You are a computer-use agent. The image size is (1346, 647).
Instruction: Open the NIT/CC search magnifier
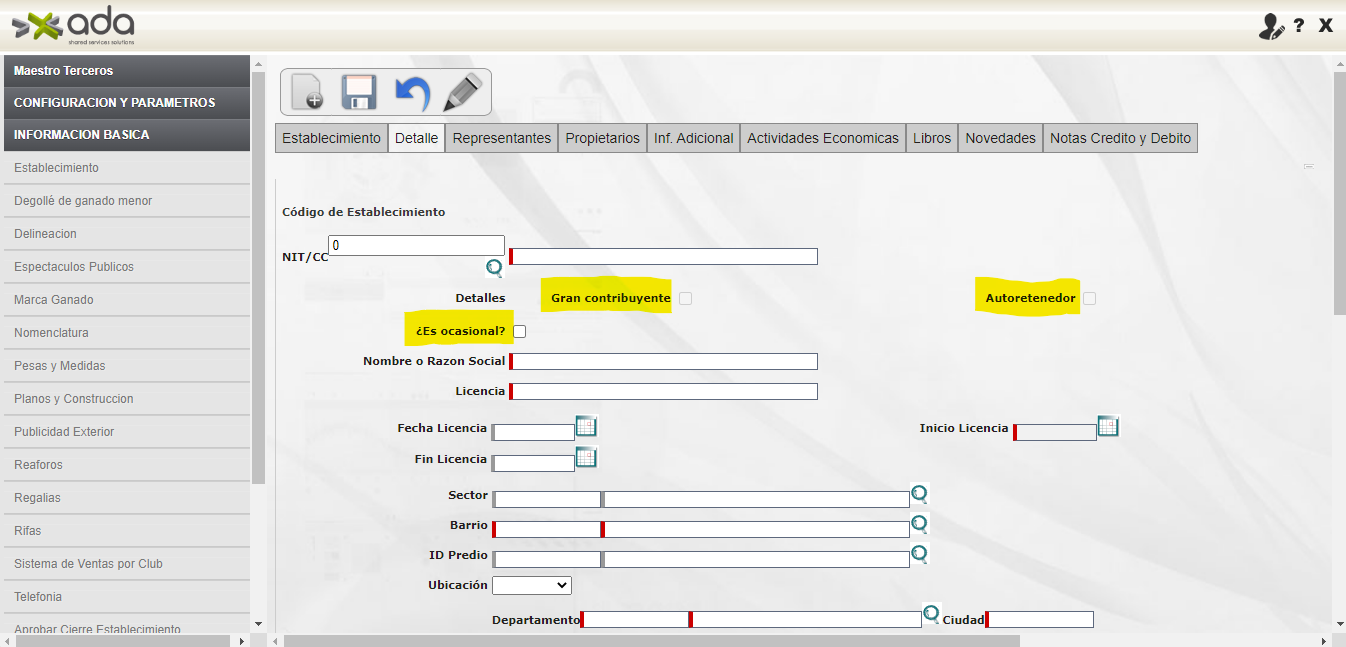tap(494, 267)
